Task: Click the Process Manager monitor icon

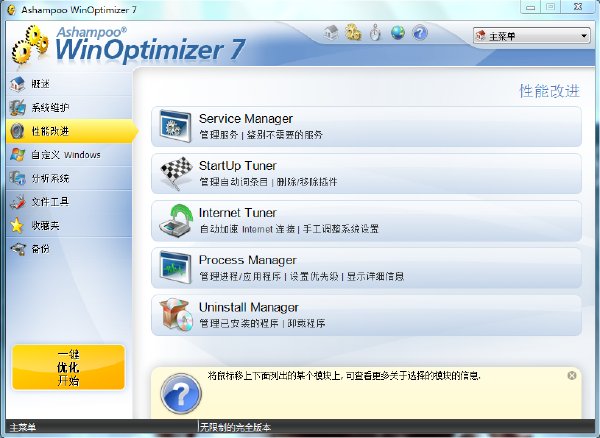Action: pos(175,267)
